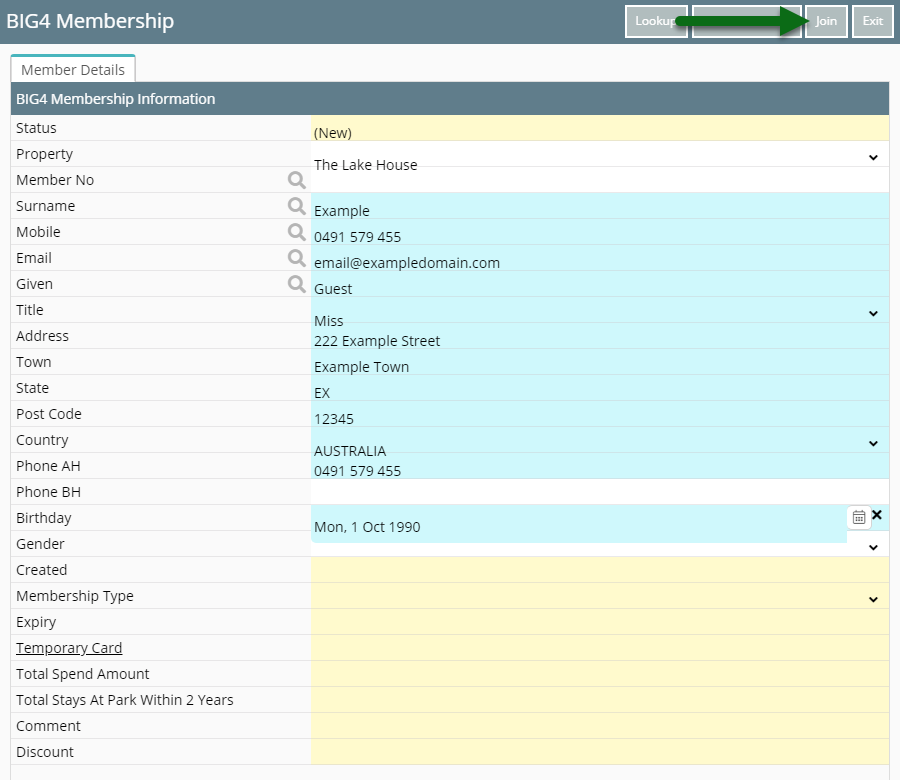900x780 pixels.
Task: Click the Join button
Action: pyautogui.click(x=826, y=21)
